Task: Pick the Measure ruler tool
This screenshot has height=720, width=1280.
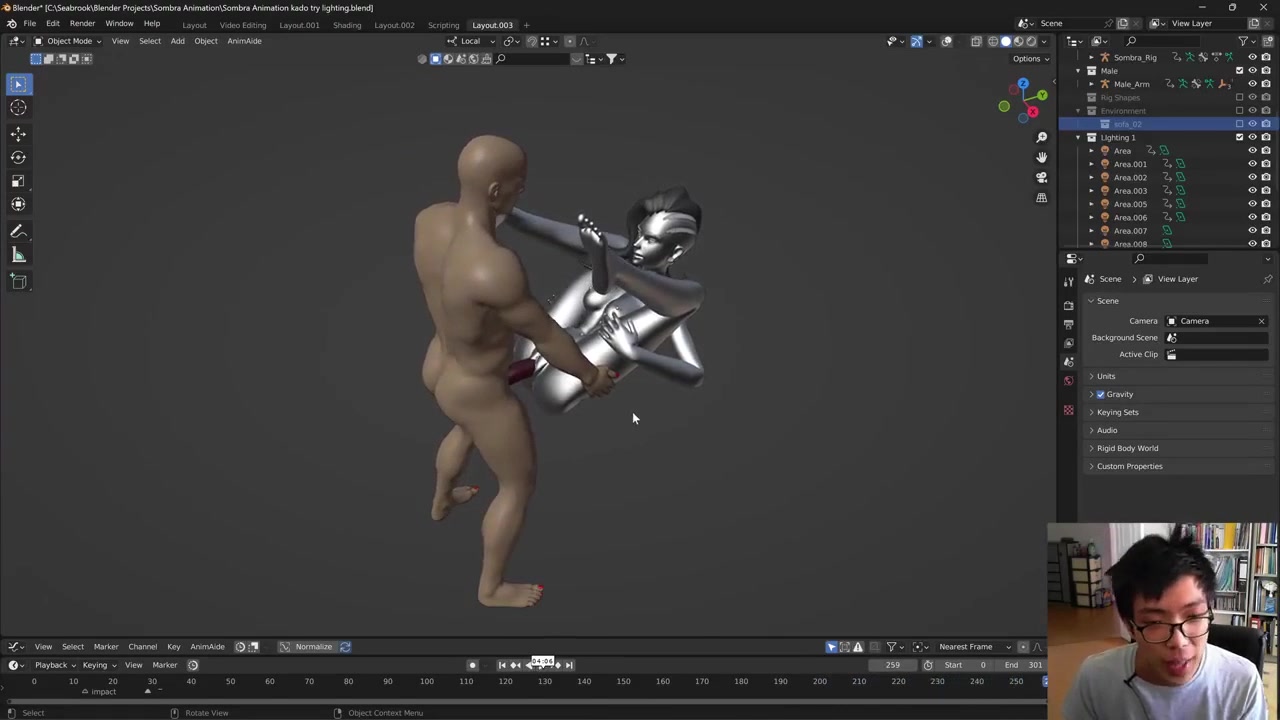Action: pyautogui.click(x=18, y=255)
